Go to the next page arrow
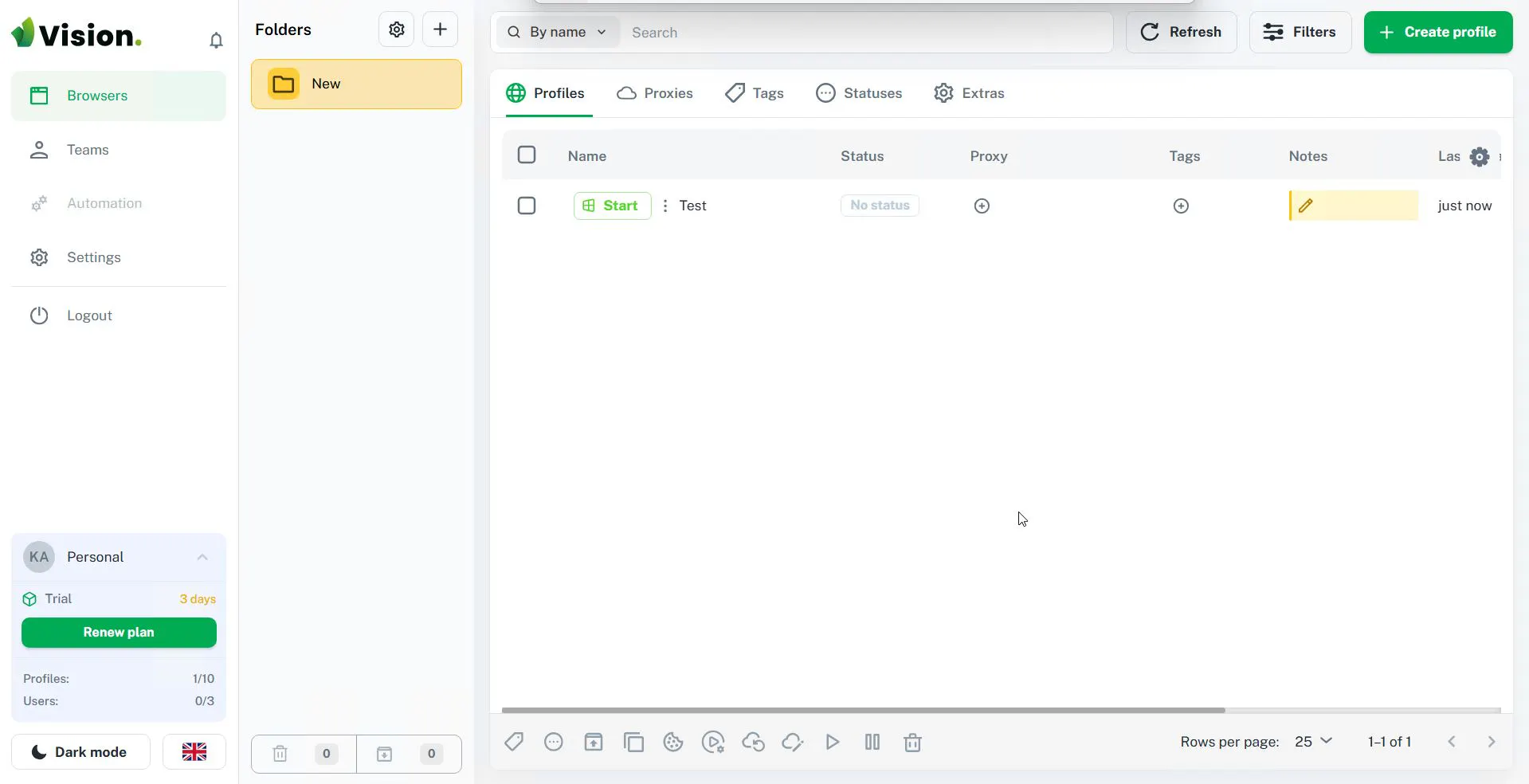This screenshot has width=1529, height=784. click(1492, 742)
